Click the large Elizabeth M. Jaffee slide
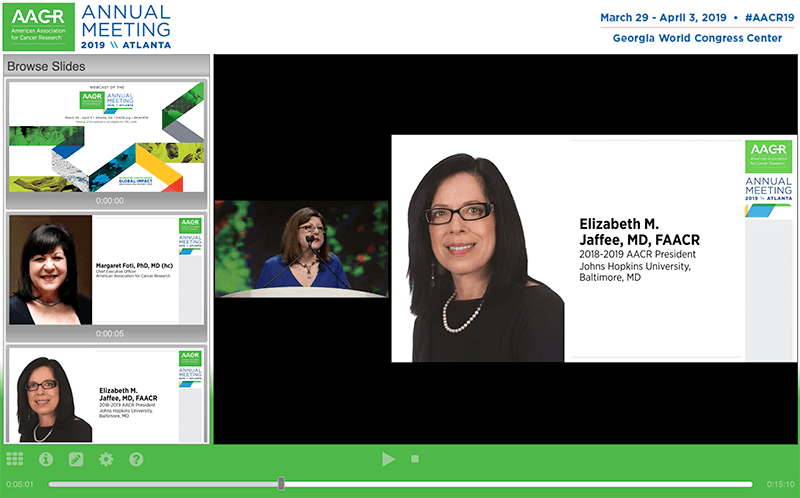 (x=594, y=248)
